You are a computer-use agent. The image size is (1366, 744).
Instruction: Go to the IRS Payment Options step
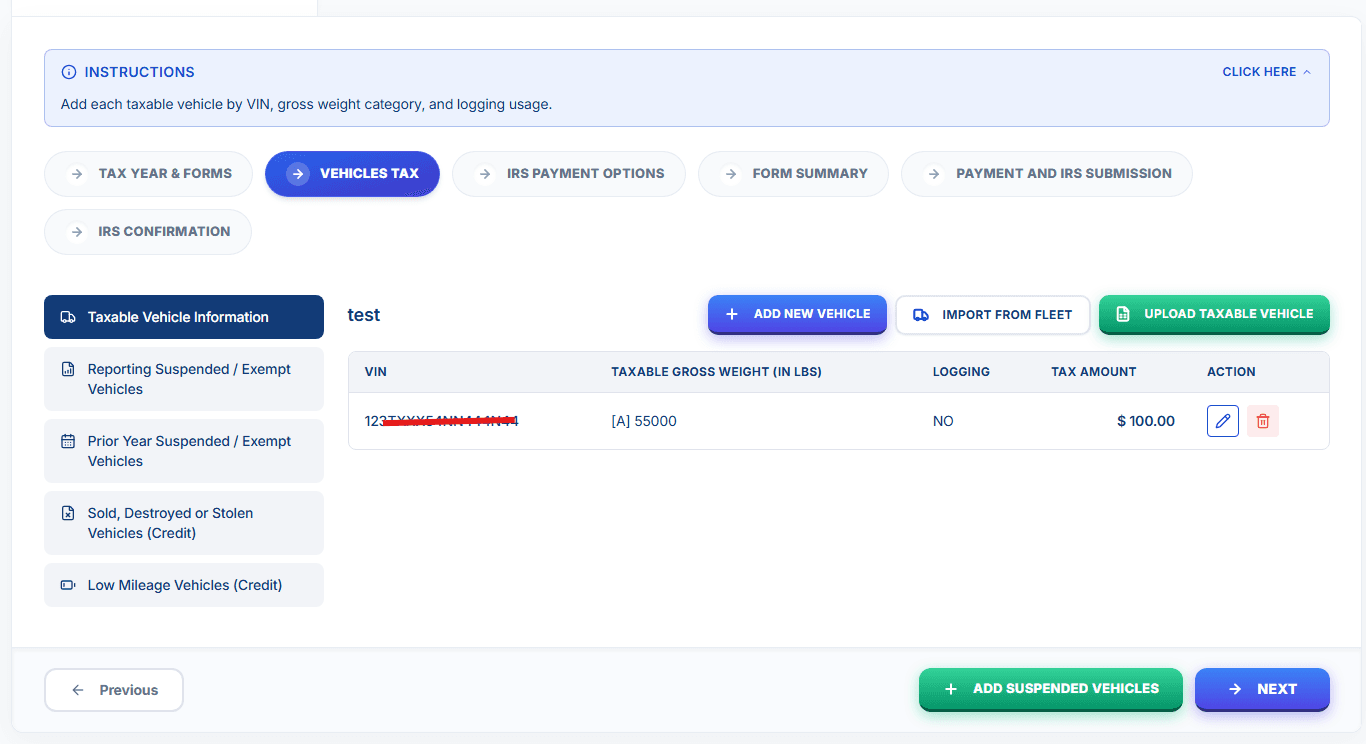point(569,174)
